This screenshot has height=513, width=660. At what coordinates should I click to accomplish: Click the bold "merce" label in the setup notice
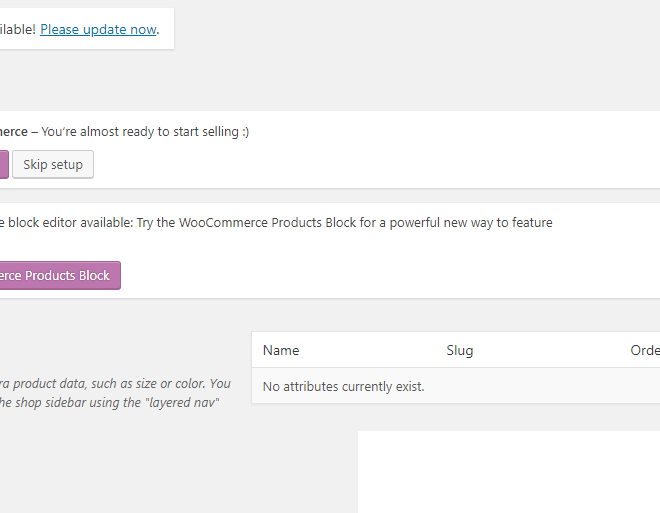14,132
